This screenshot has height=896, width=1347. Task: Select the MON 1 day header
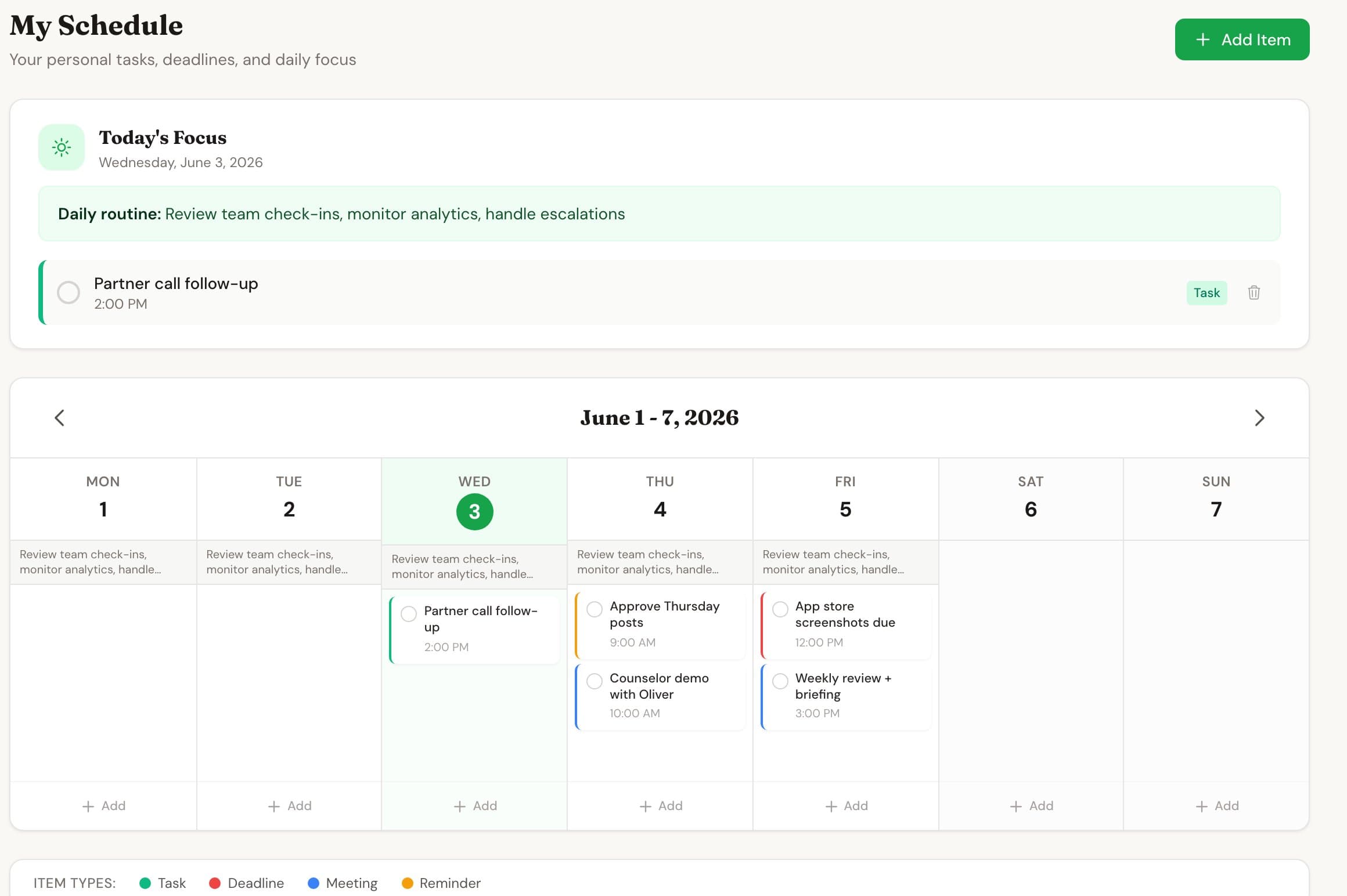click(103, 499)
